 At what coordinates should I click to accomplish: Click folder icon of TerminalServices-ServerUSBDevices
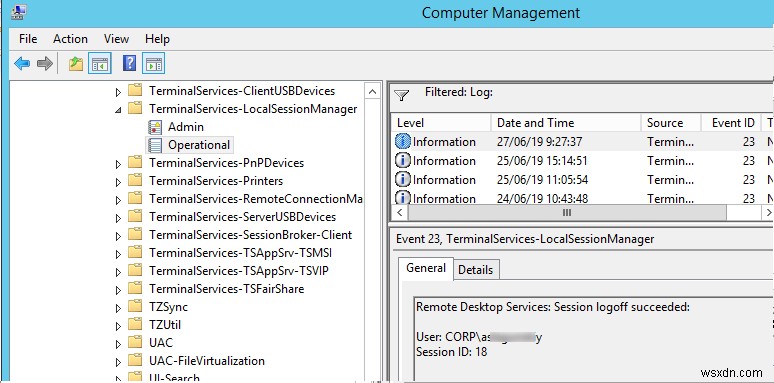(x=135, y=217)
